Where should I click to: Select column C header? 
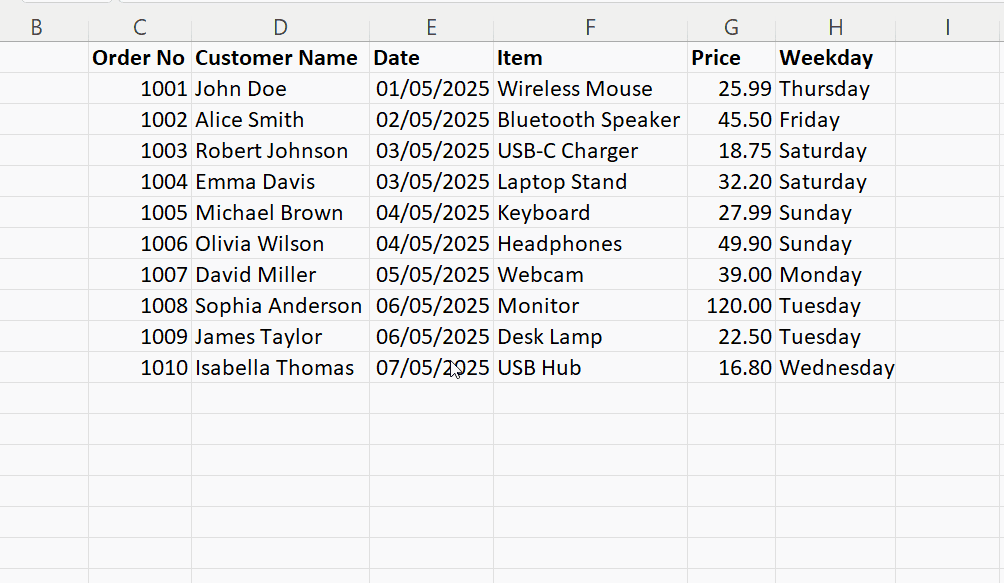click(140, 28)
